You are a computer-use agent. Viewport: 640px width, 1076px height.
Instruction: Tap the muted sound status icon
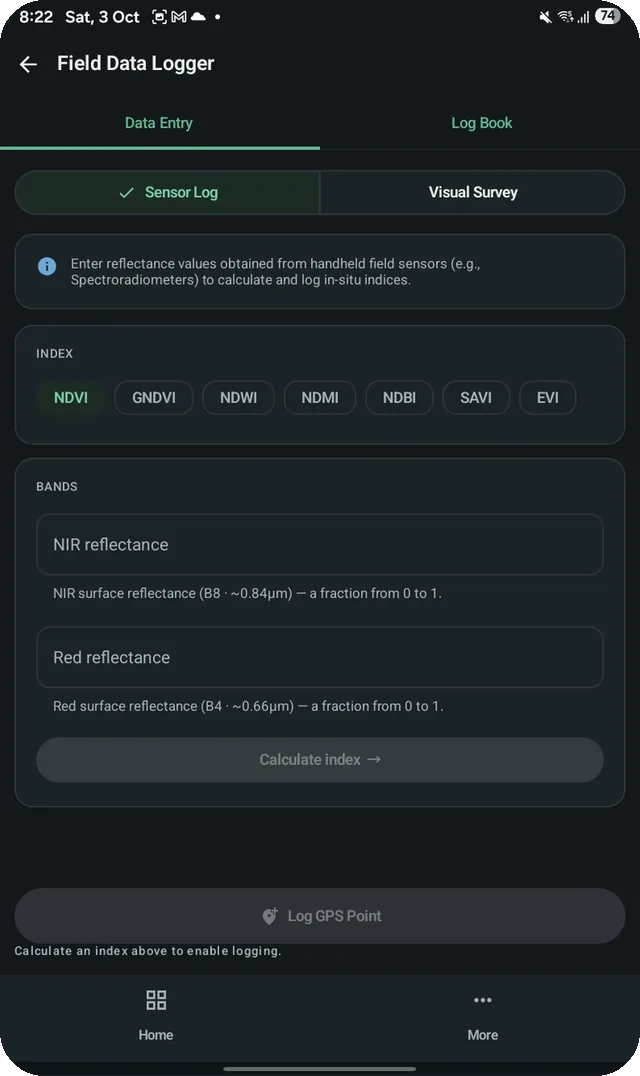tap(545, 16)
